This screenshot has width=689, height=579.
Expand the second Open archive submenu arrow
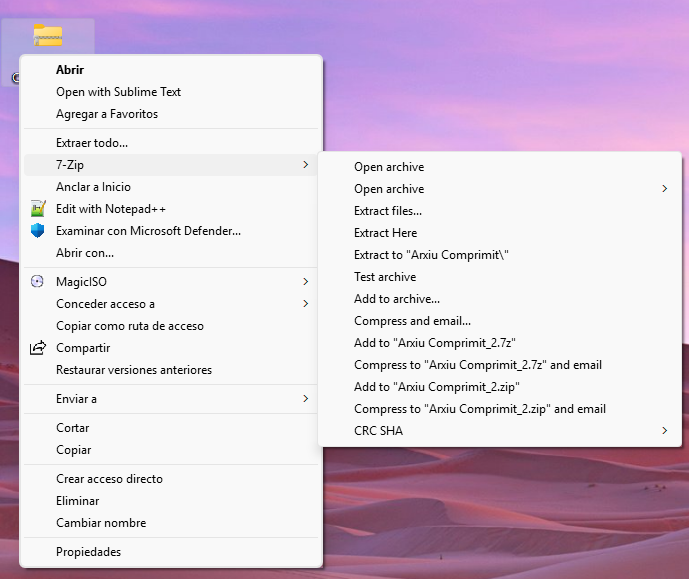tap(664, 189)
